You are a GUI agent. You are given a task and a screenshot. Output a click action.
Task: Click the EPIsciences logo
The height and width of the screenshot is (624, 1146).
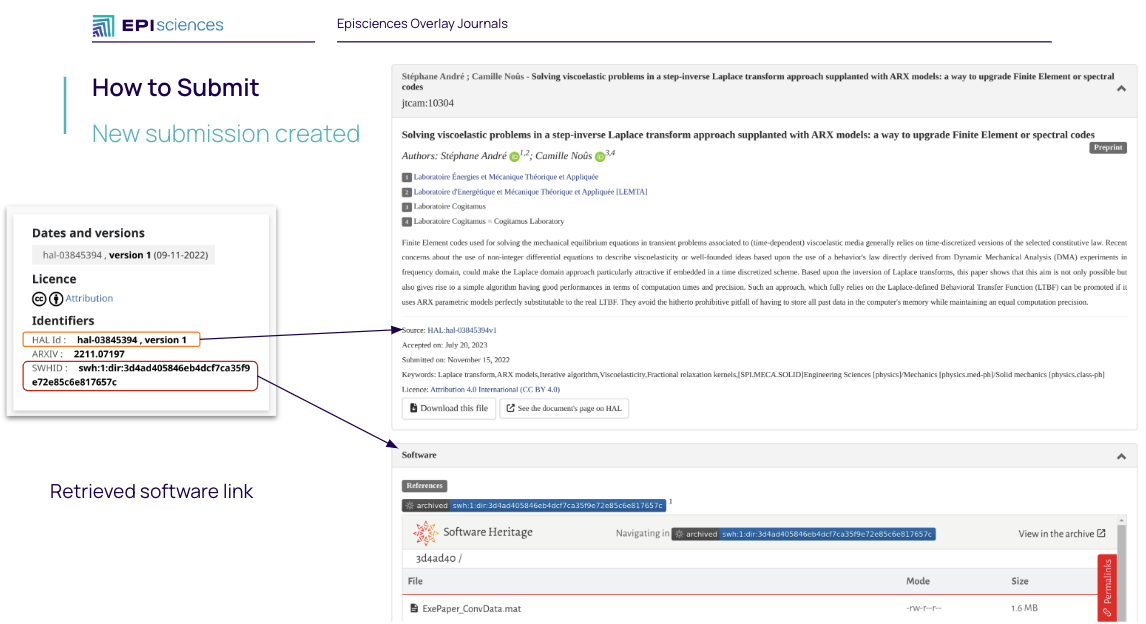pos(158,25)
